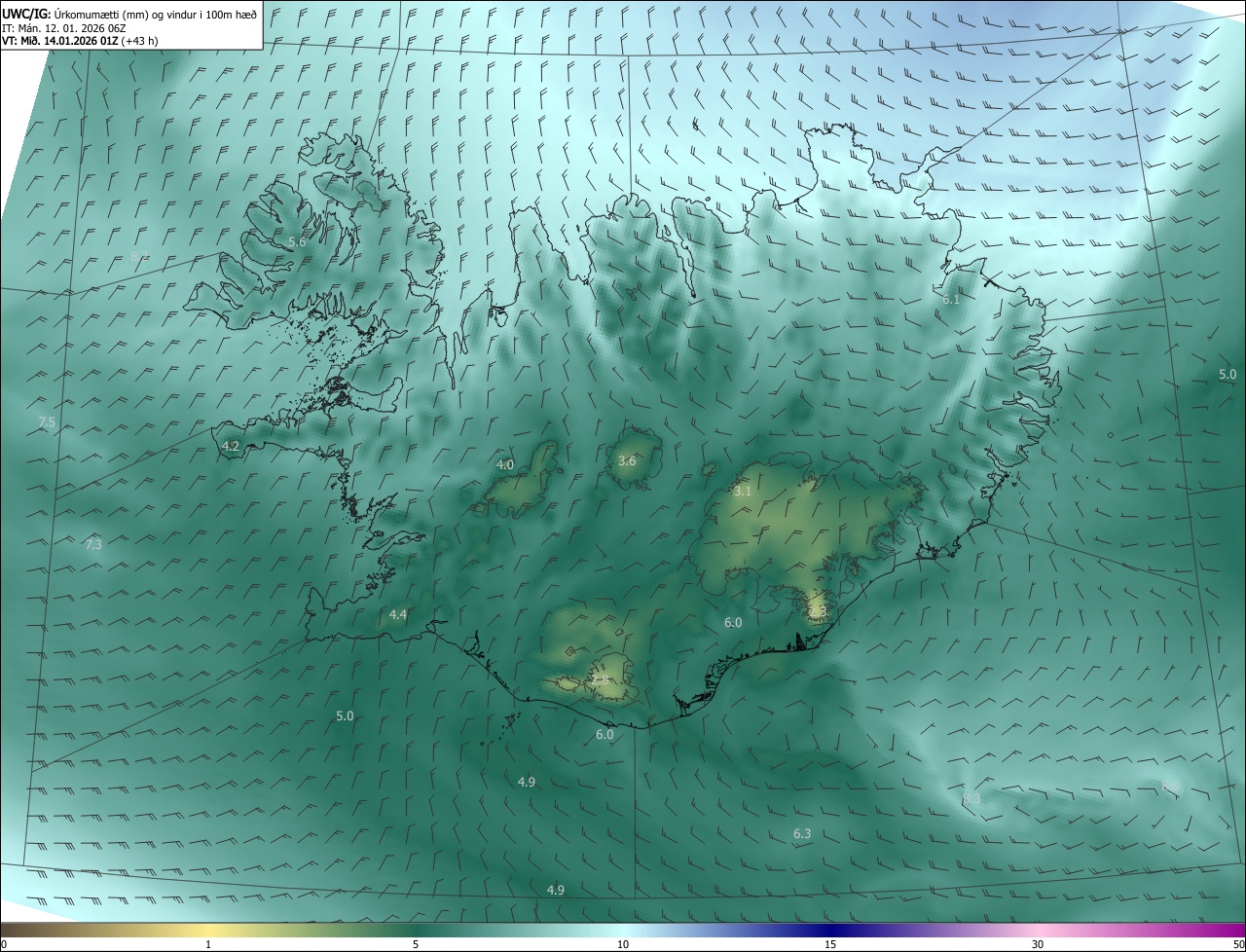Click the 6.1 value in the northeast

[951, 300]
